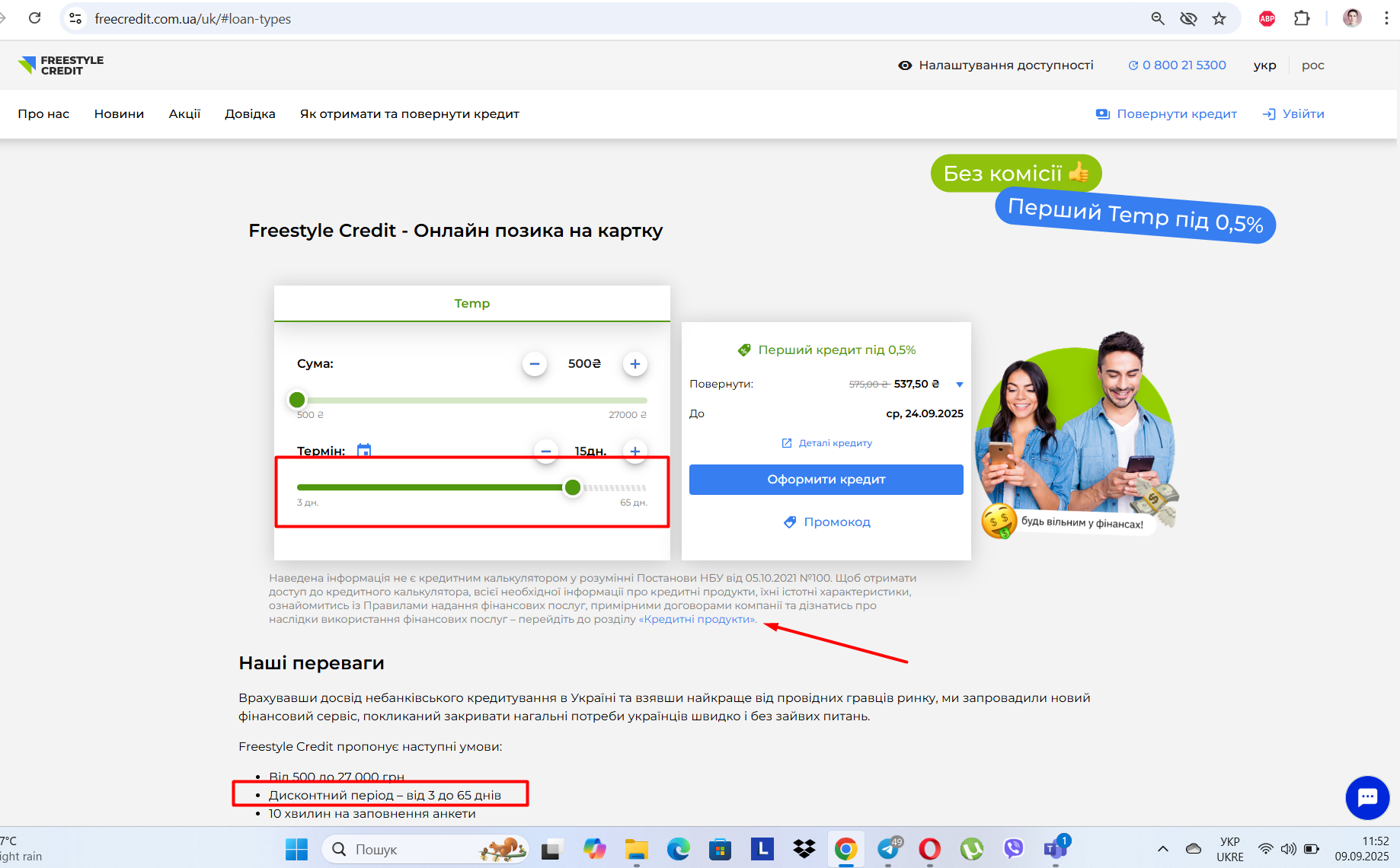The height and width of the screenshot is (868, 1400).
Task: Switch site language to укр
Action: pos(1264,65)
